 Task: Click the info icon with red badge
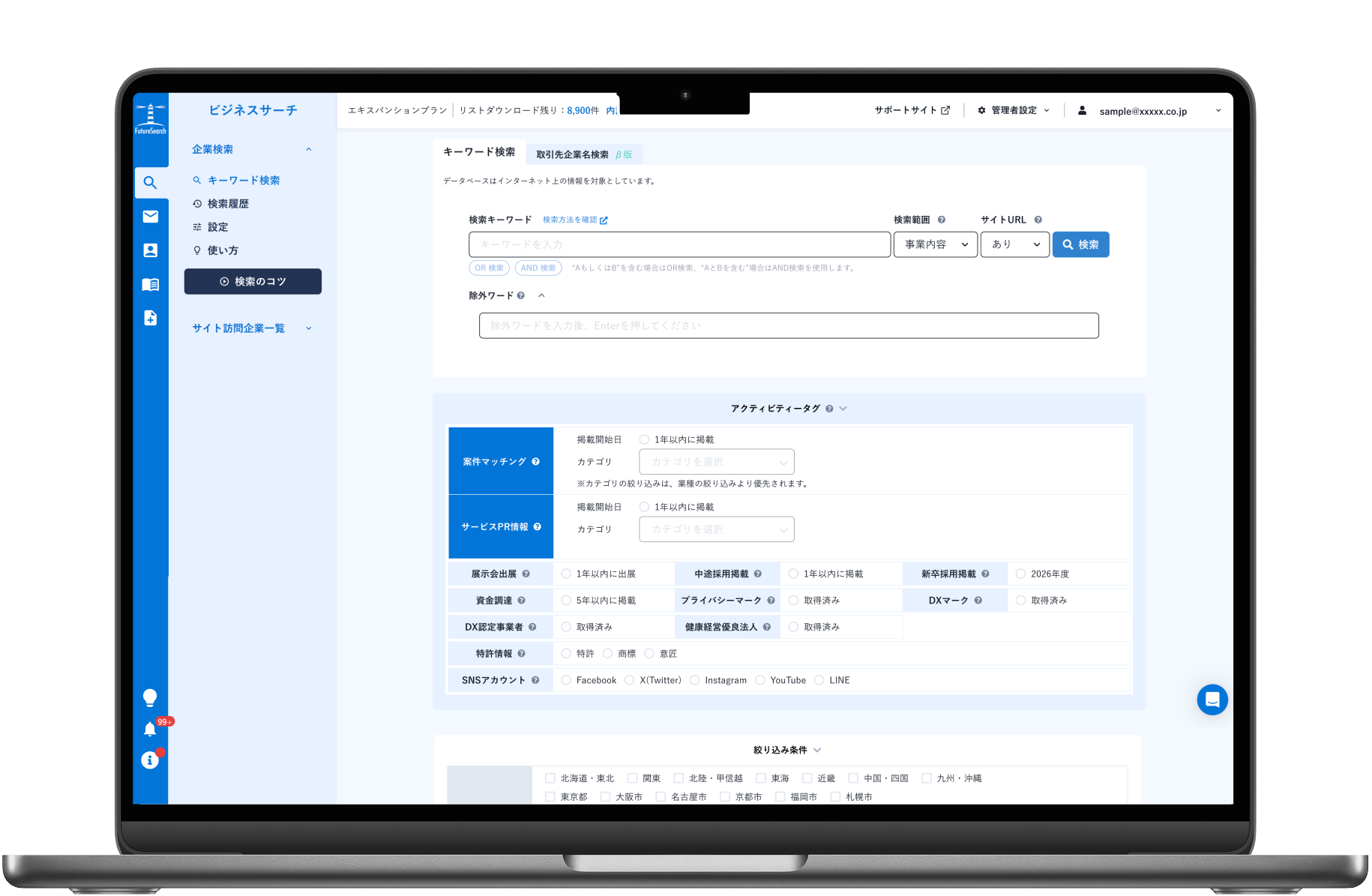pos(150,760)
